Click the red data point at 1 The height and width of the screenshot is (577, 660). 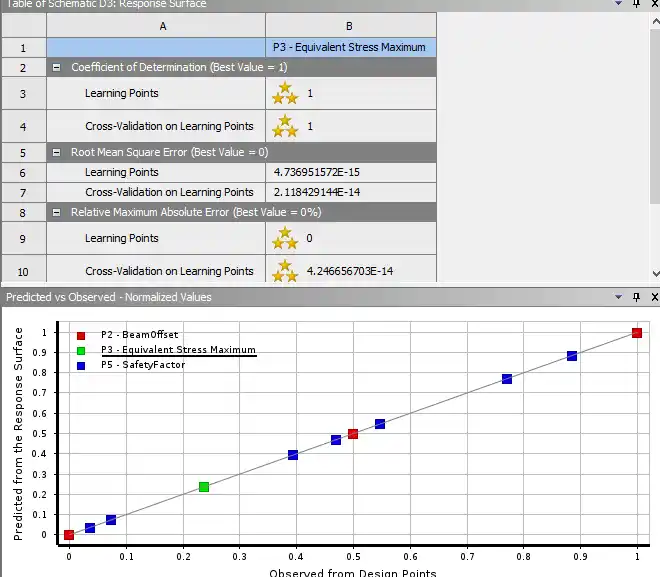tap(637, 333)
